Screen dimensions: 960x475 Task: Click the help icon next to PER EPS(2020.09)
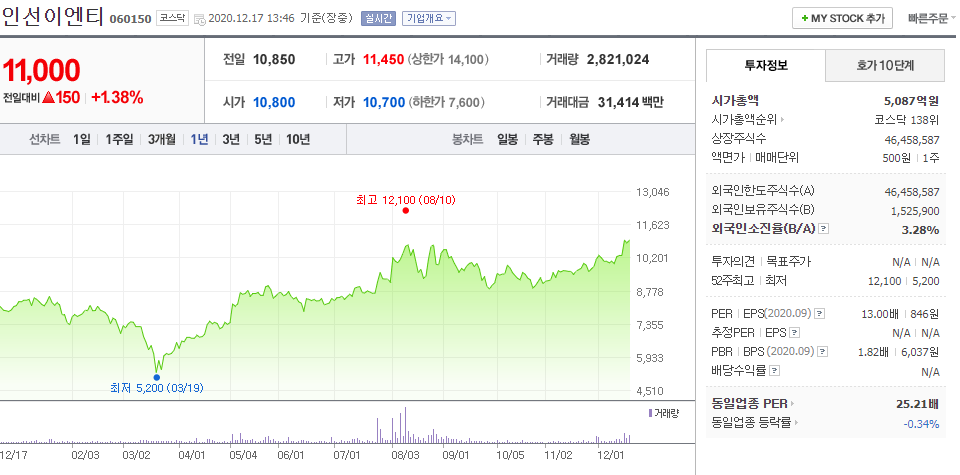tap(819, 314)
